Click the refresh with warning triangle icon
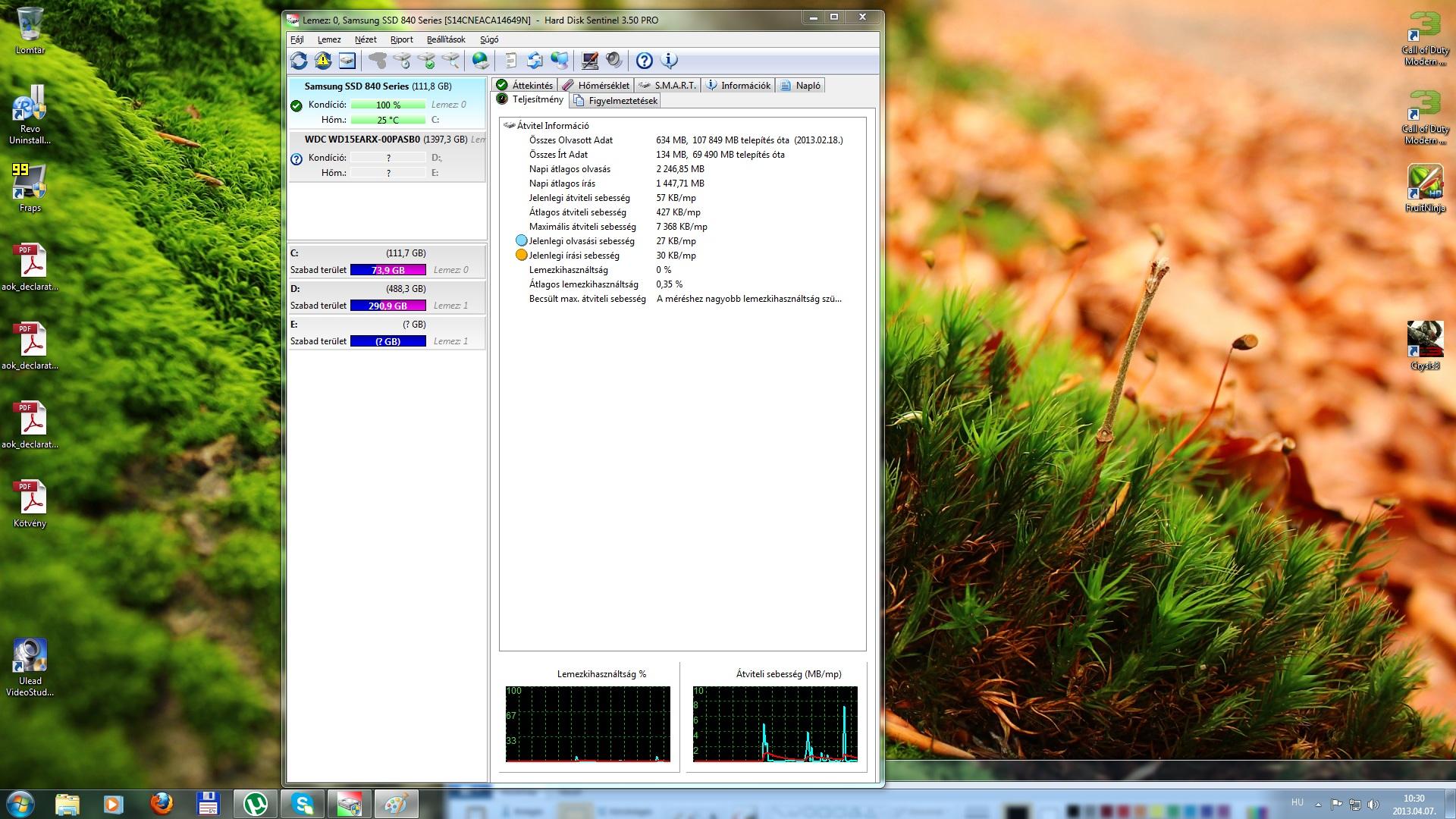The height and width of the screenshot is (819, 1456). (x=323, y=61)
